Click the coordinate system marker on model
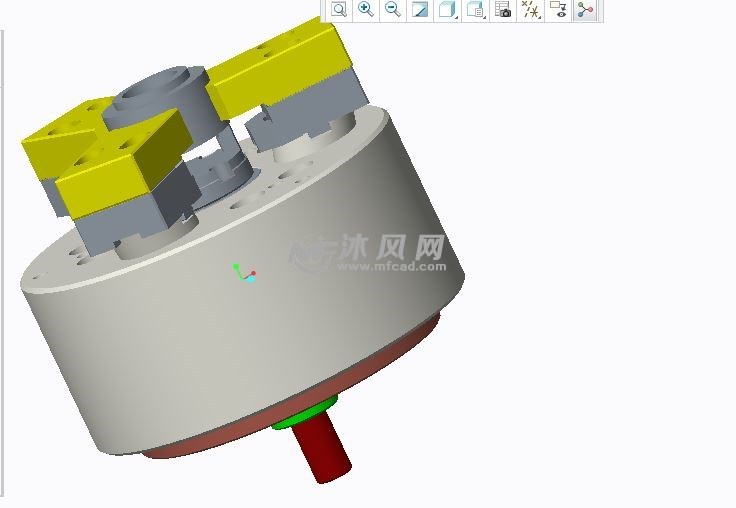Viewport: 736px width, 508px height. (x=244, y=273)
